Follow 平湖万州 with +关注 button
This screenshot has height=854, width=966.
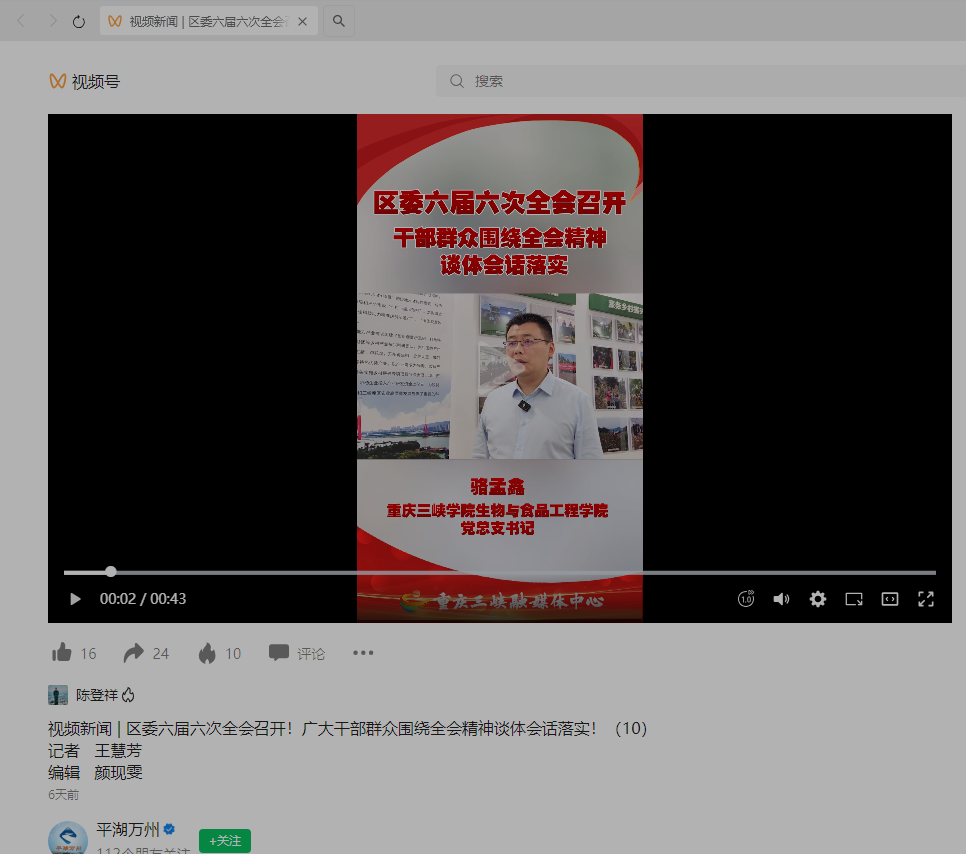tap(225, 840)
